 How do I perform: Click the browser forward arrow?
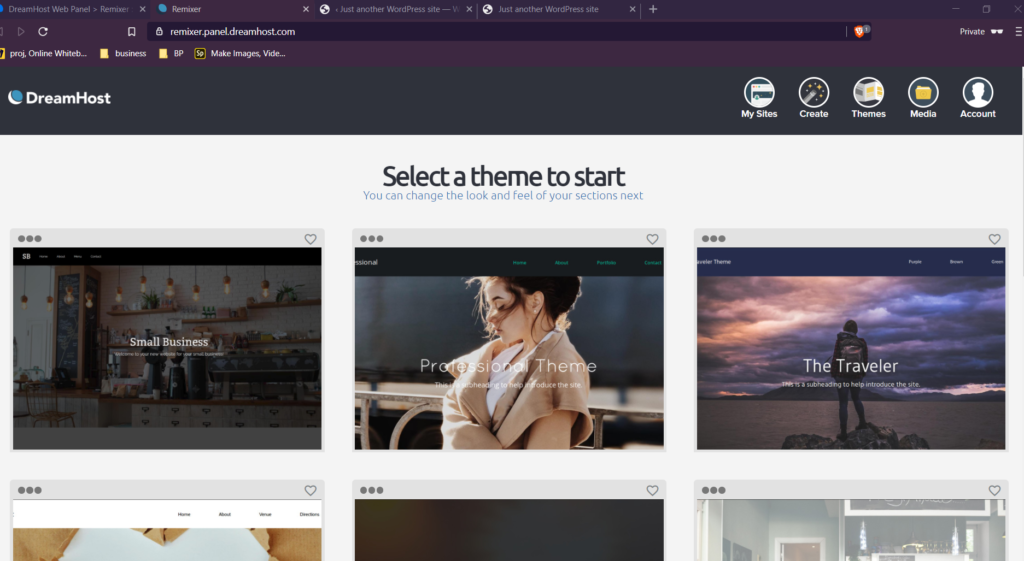click(21, 31)
